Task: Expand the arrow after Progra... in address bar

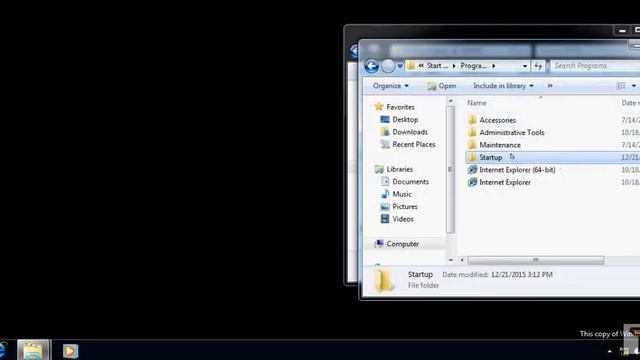Action: [x=493, y=66]
